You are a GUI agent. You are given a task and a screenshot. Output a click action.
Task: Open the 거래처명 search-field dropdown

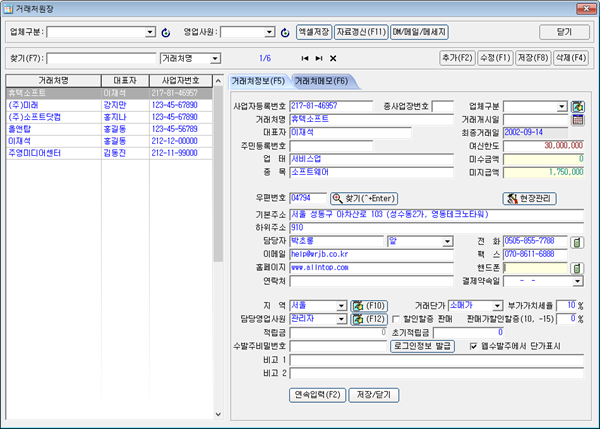215,59
